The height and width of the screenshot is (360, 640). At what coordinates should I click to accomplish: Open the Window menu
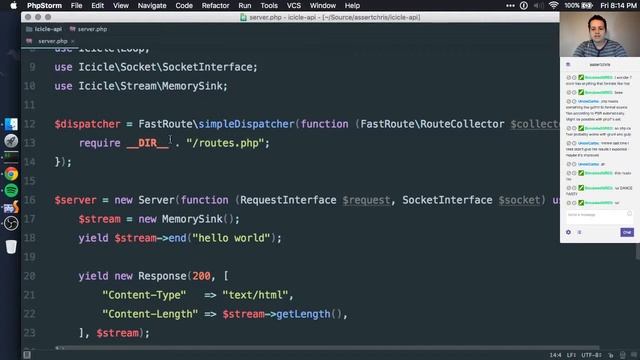click(x=322, y=6)
